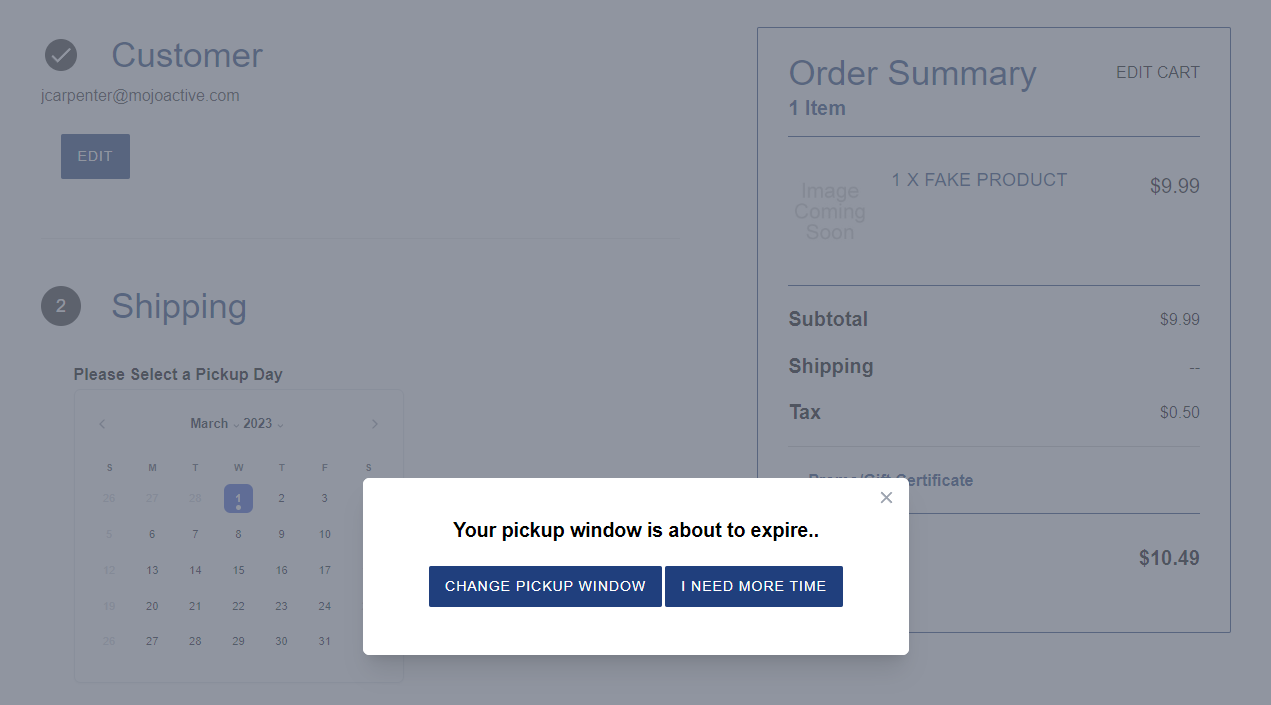The width and height of the screenshot is (1271, 705).
Task: Click the Image Coming Soon product thumbnail
Action: [x=830, y=211]
